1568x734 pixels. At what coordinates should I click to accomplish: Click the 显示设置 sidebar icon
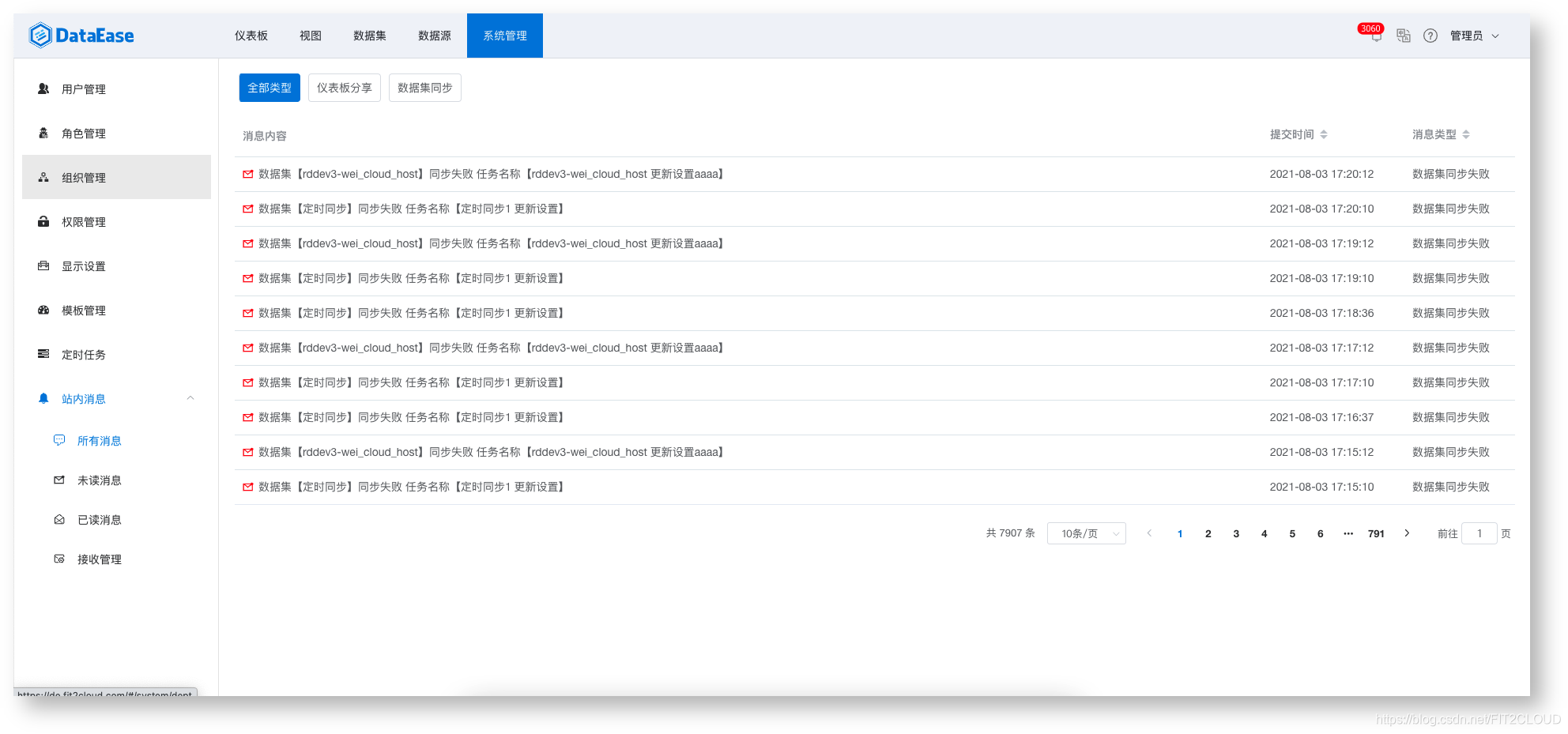point(43,266)
